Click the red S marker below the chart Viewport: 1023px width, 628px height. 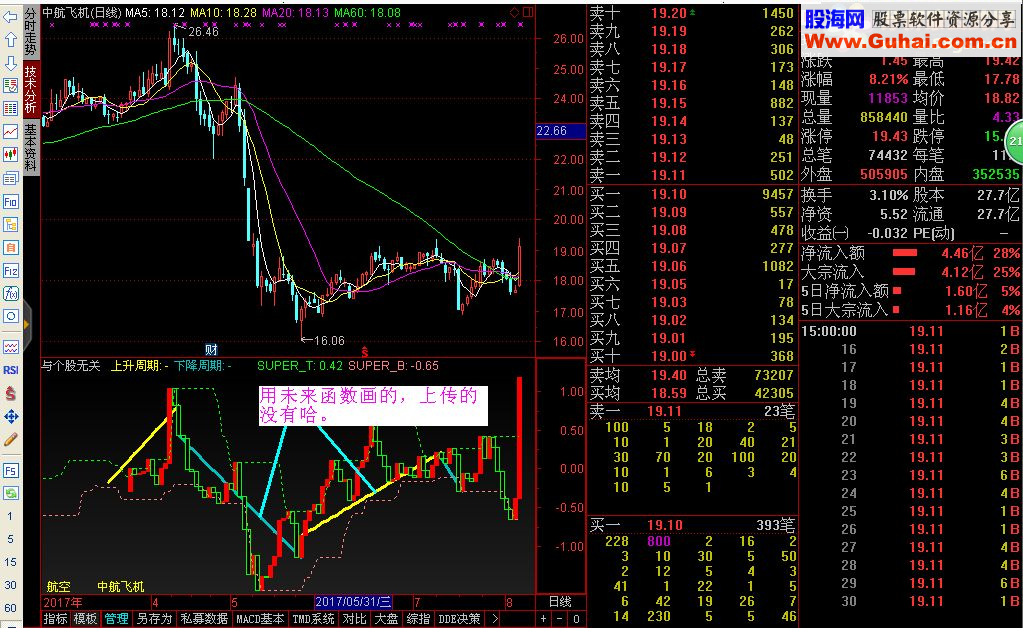[x=364, y=352]
